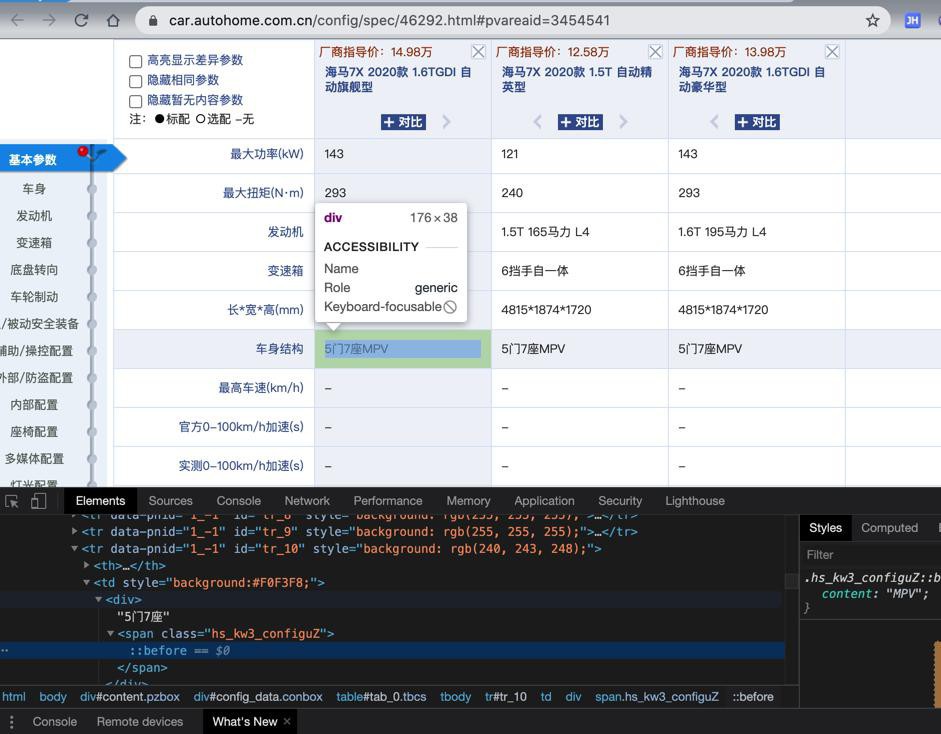Expand the th element node

point(86,565)
